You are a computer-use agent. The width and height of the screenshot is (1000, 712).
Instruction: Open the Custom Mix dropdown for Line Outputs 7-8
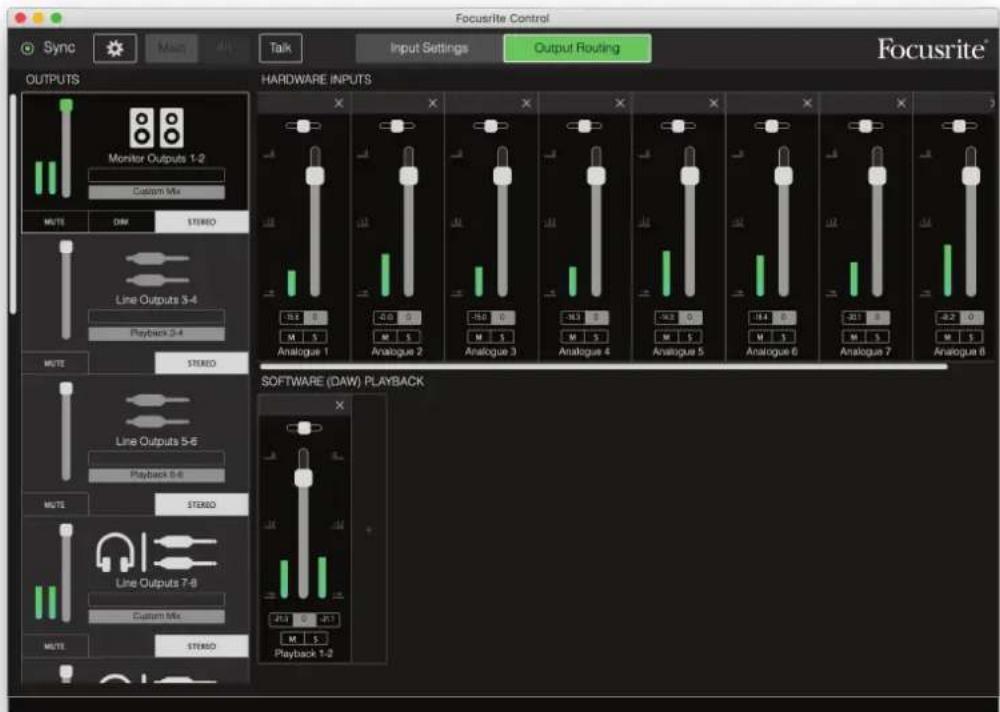pos(156,616)
